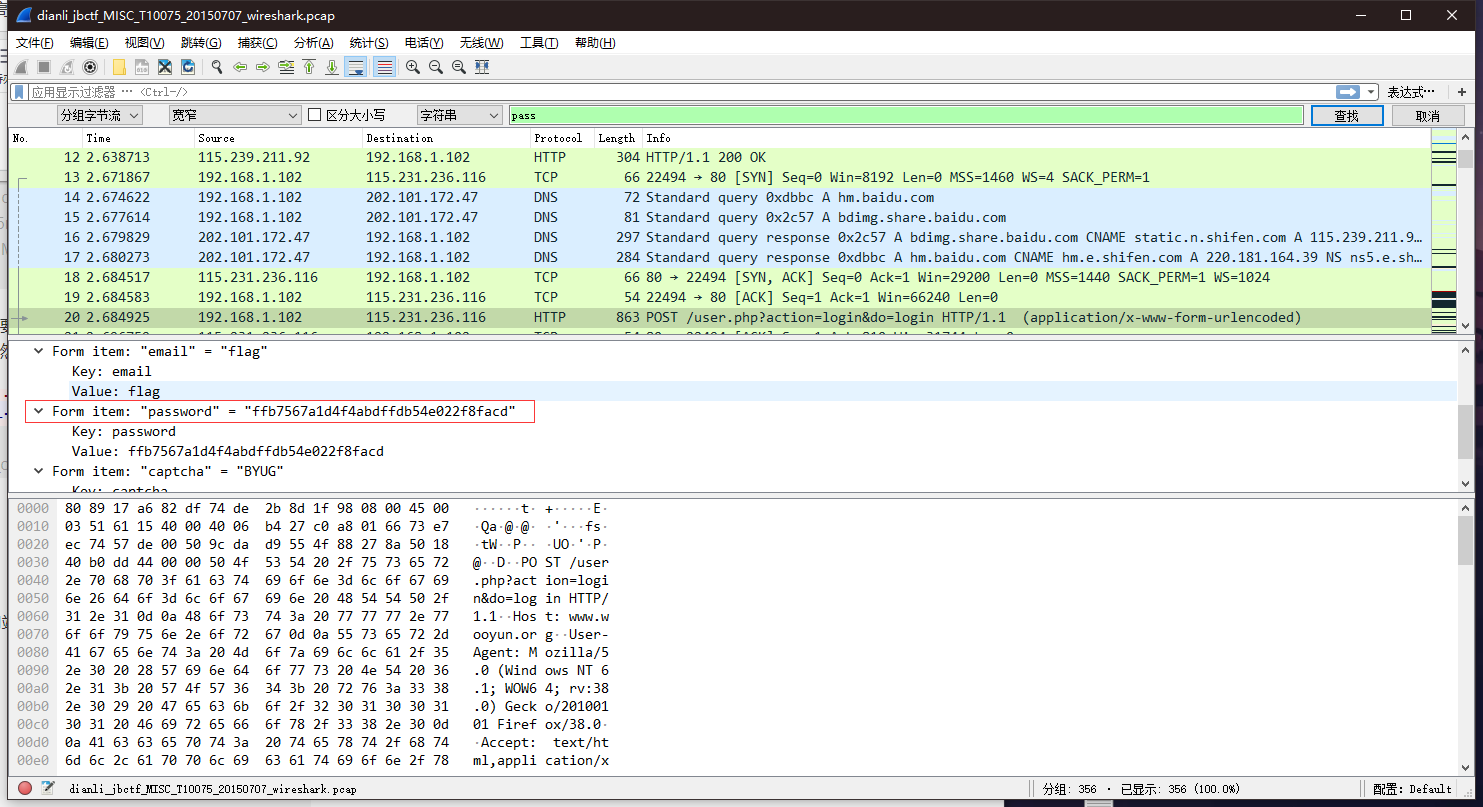Click the start capture shark fin icon

point(19,67)
